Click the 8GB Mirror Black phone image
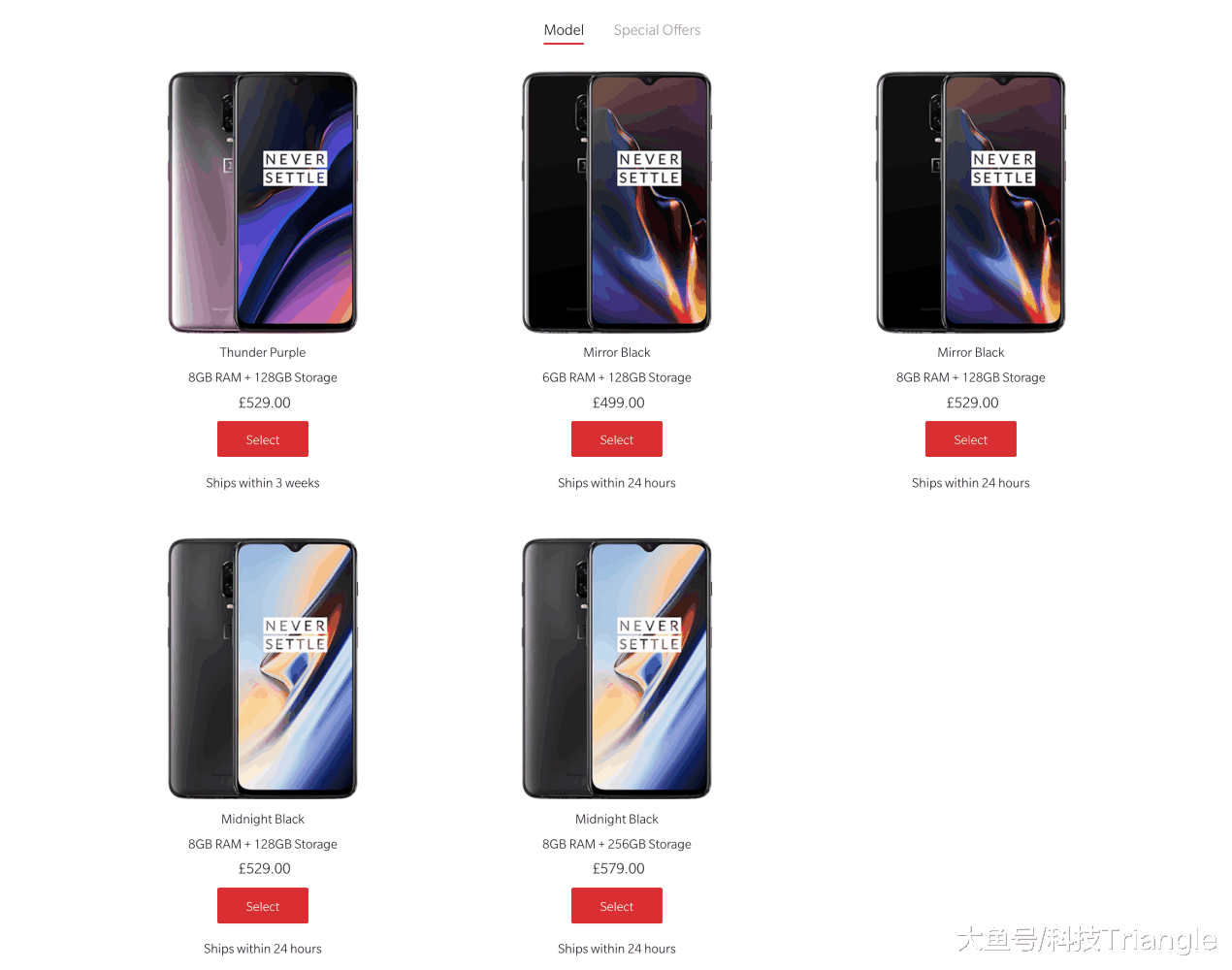Screen dimensions: 1232x970 [x=971, y=202]
